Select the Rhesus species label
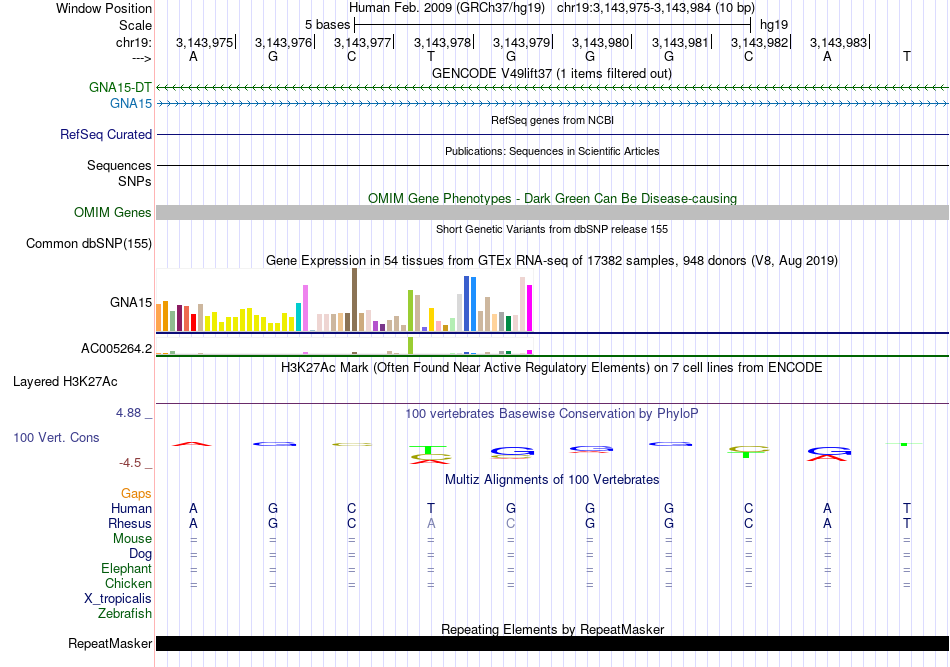The image size is (950, 667). click(x=130, y=523)
